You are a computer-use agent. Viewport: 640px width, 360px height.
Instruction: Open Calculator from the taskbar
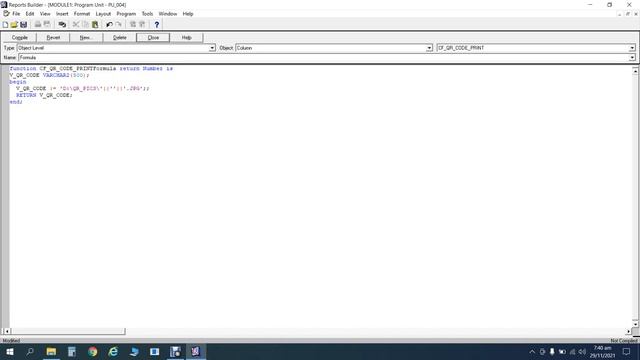pos(72,351)
